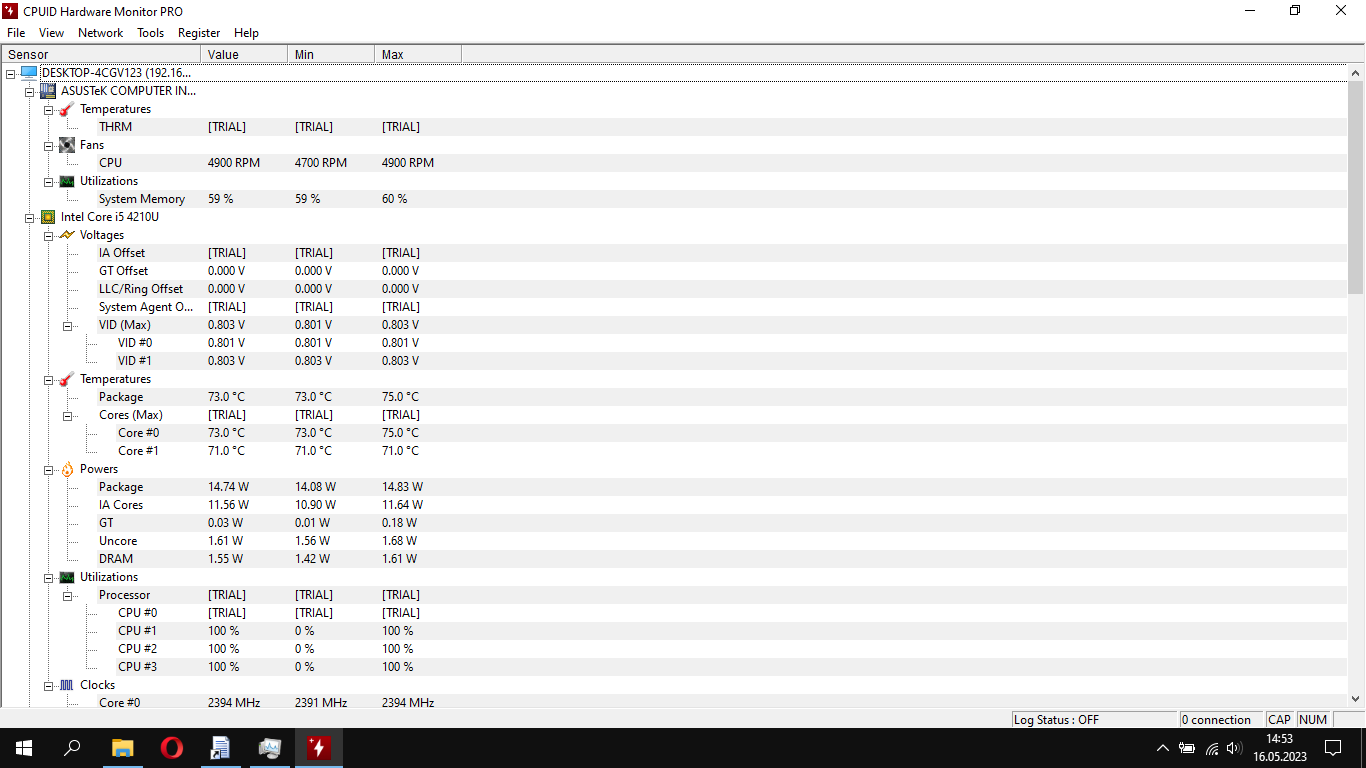Click the volume speaker tray icon
1366x768 pixels.
[x=1235, y=748]
